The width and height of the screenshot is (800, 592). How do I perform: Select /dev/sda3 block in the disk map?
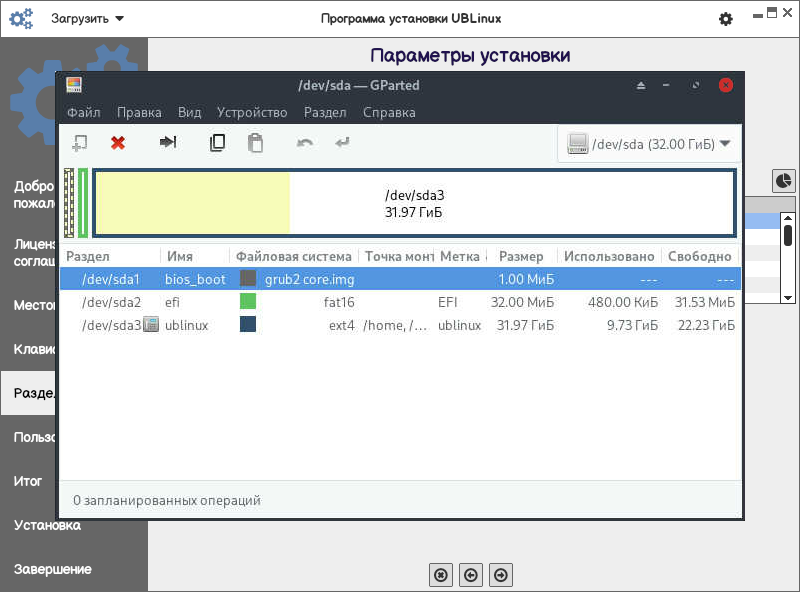click(x=414, y=203)
